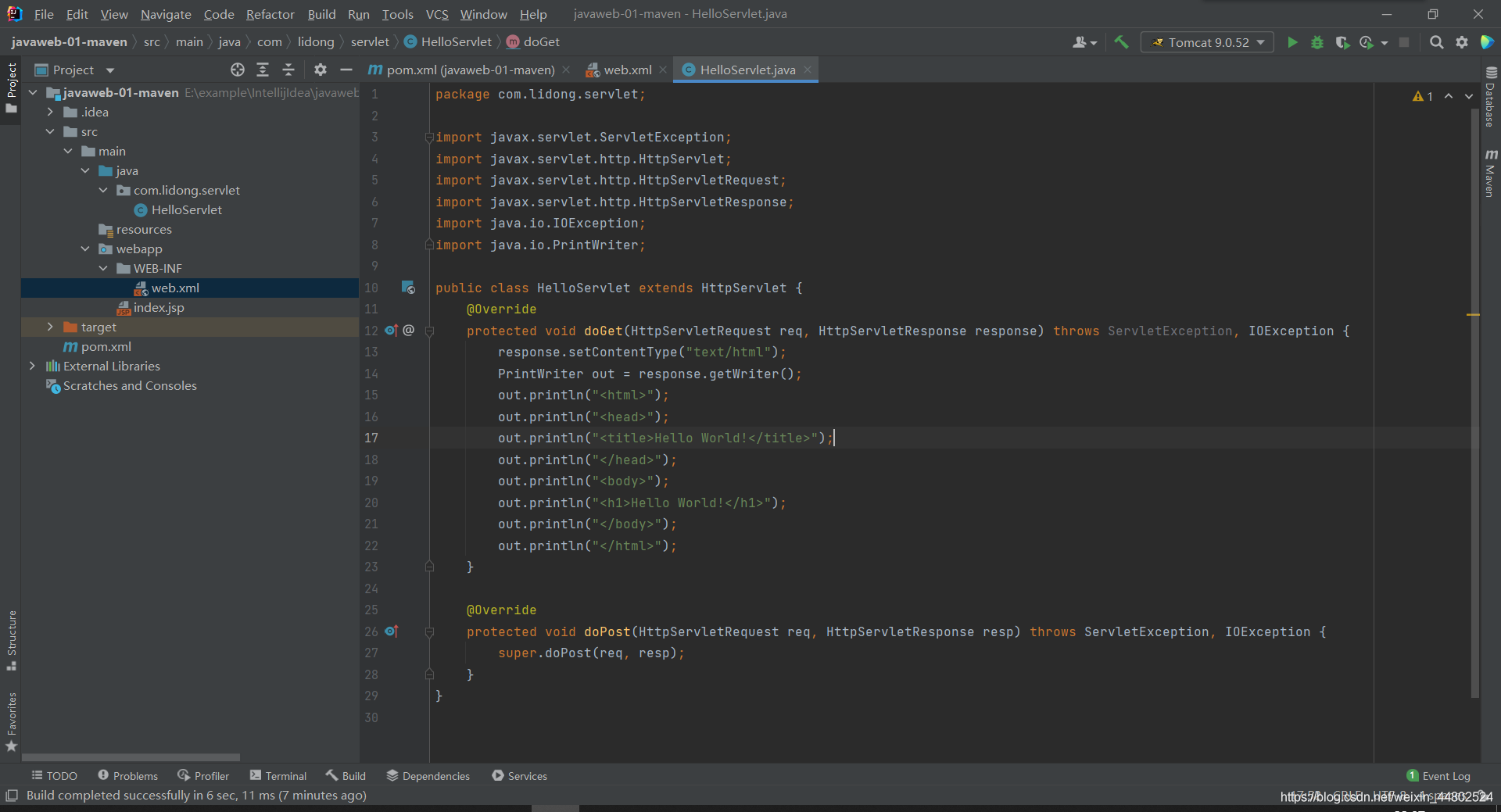This screenshot has height=812, width=1501.
Task: Click the Project panel horizontal scrollbar
Action: 131,757
